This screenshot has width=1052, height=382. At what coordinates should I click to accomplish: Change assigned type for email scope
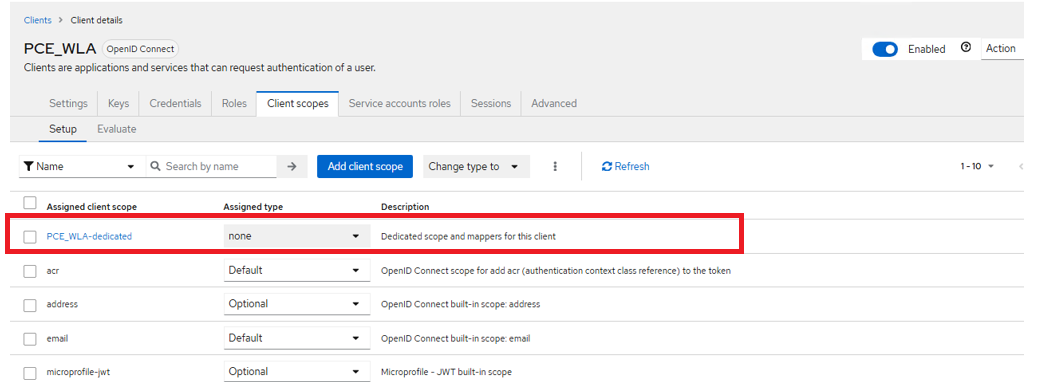pos(297,338)
